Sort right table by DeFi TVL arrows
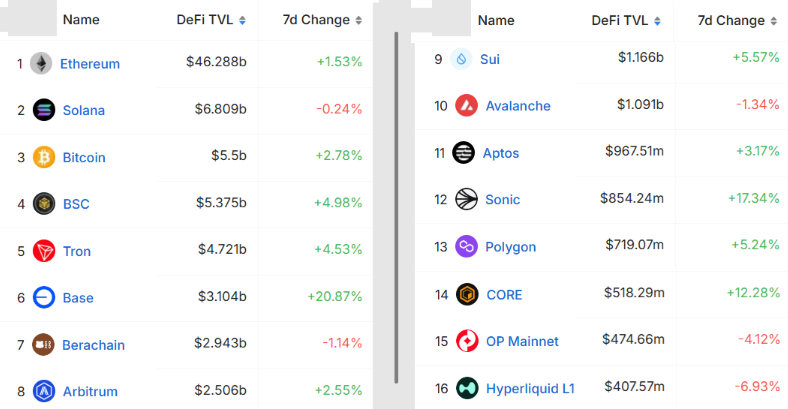The height and width of the screenshot is (409, 788). 657,21
